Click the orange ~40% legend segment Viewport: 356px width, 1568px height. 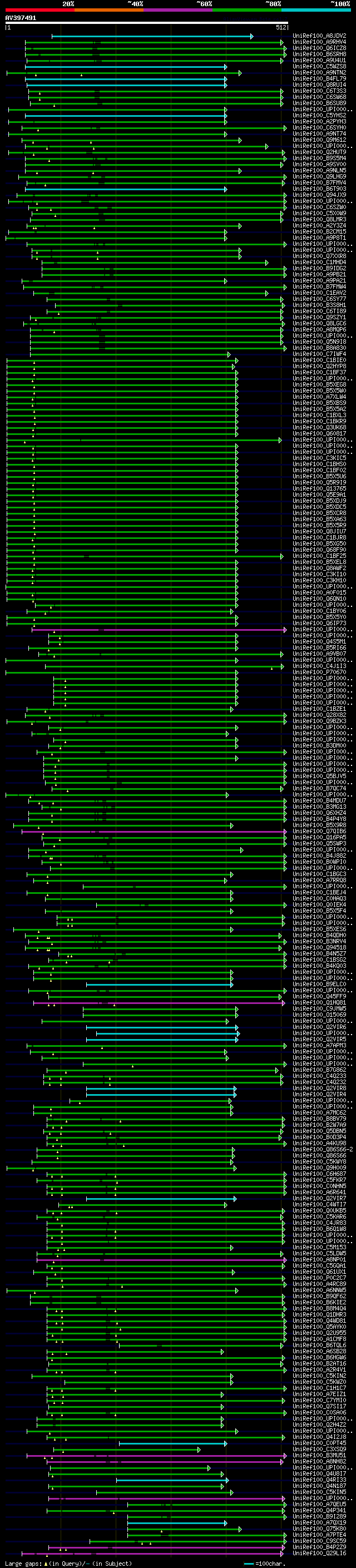[109, 10]
